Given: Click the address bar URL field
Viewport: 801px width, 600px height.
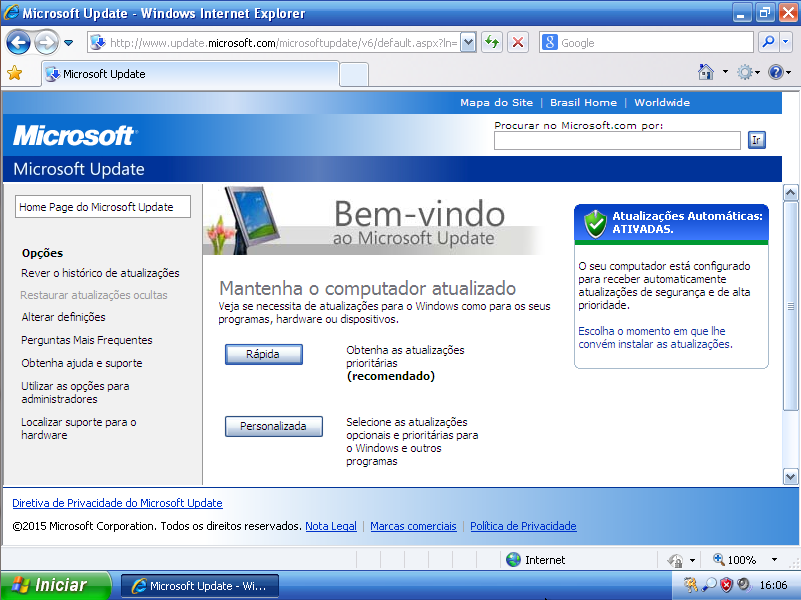Looking at the screenshot, I should (x=284, y=43).
